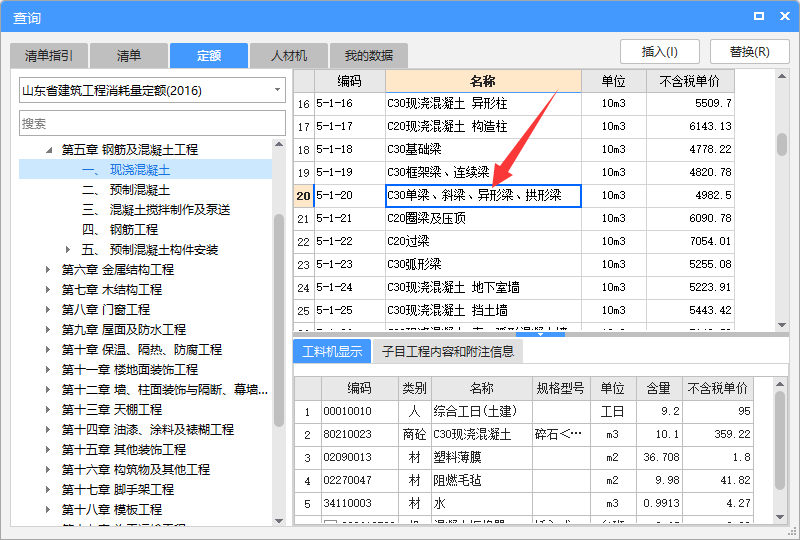Click tree panel scrollbar down arrow
Viewport: 800px width, 540px height.
[279, 521]
